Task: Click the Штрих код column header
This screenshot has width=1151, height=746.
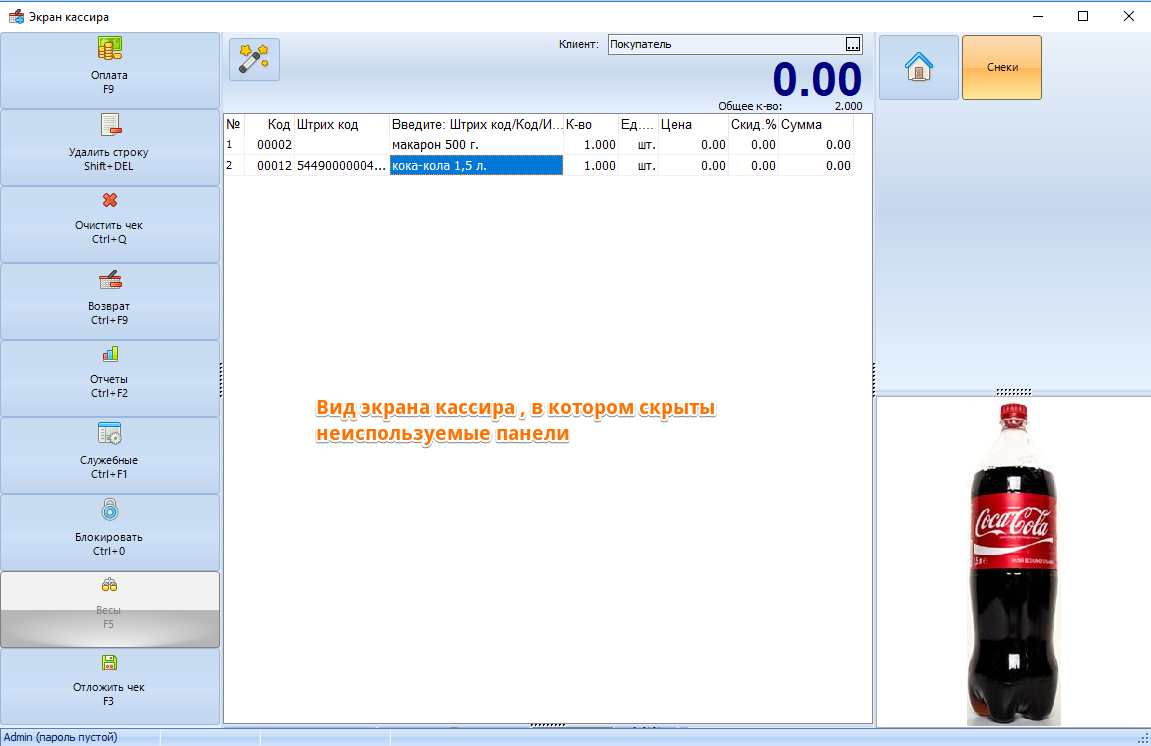Action: (x=341, y=124)
